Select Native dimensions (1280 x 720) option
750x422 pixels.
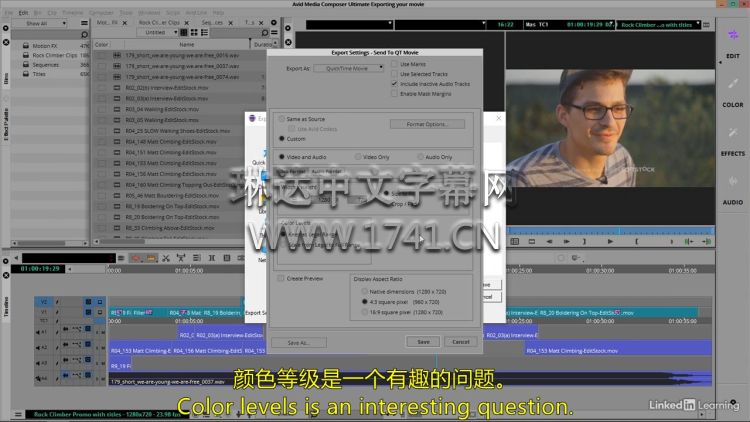tap(364, 291)
